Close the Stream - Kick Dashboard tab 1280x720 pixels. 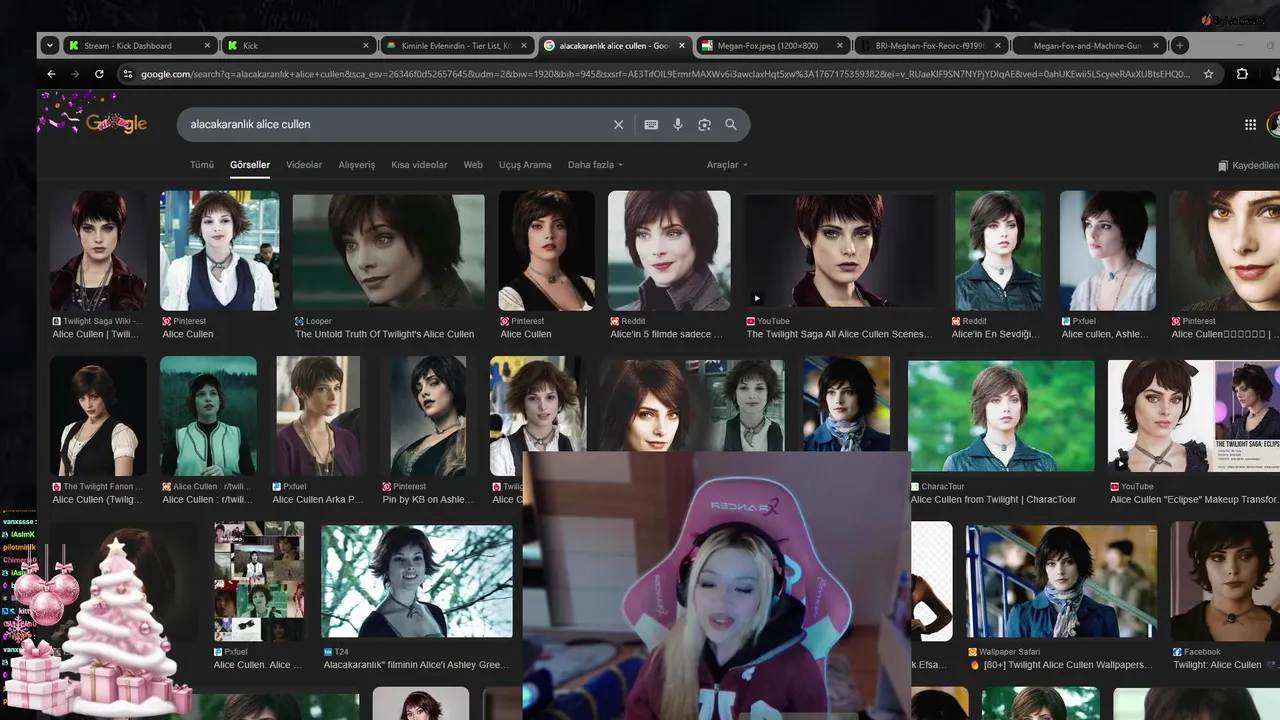[208, 46]
